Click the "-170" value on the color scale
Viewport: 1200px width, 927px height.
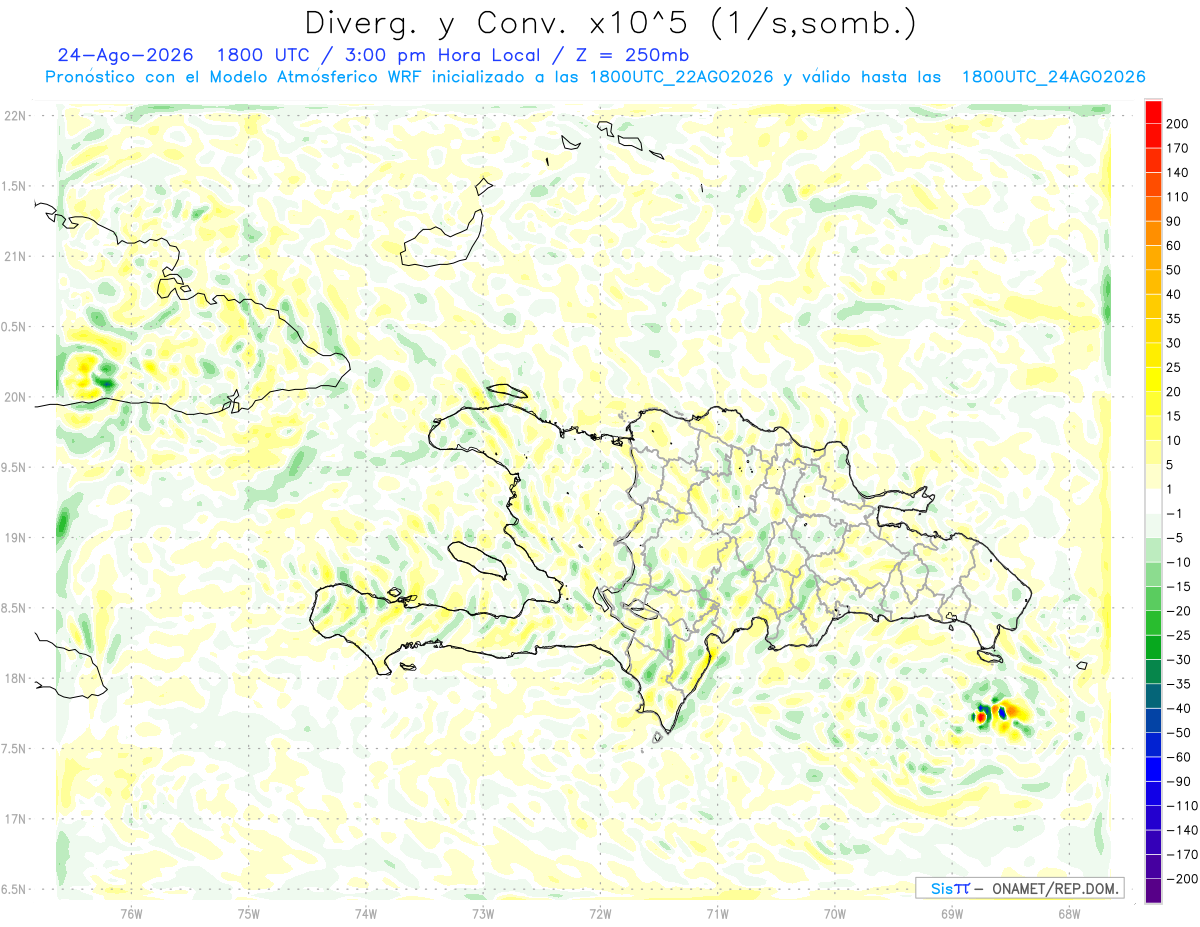click(1183, 855)
